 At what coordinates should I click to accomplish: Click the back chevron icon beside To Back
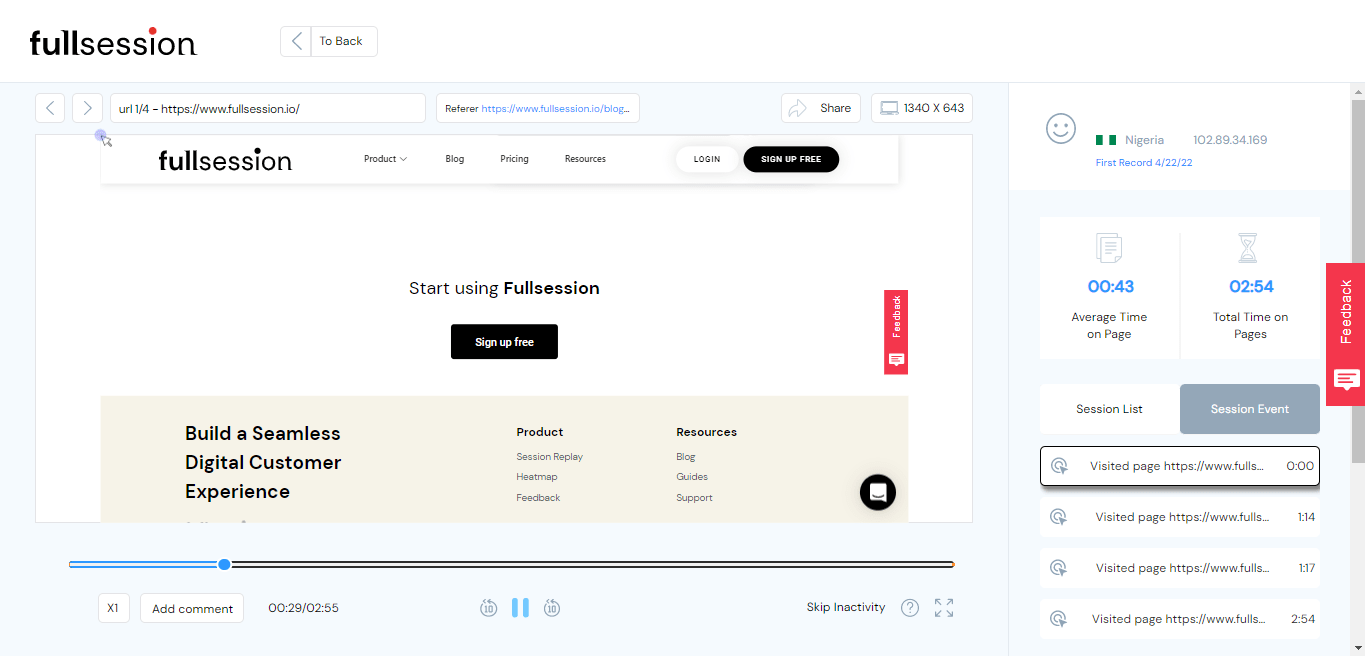[296, 41]
